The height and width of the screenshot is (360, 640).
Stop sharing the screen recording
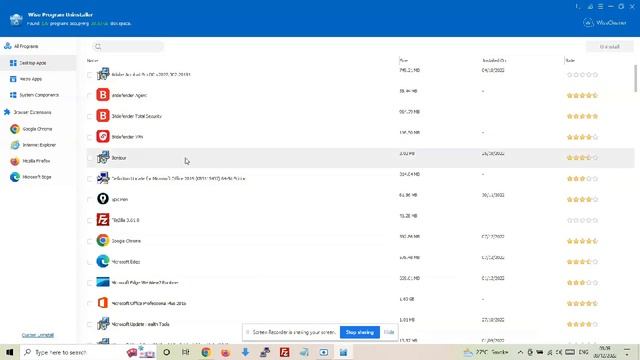[360, 332]
